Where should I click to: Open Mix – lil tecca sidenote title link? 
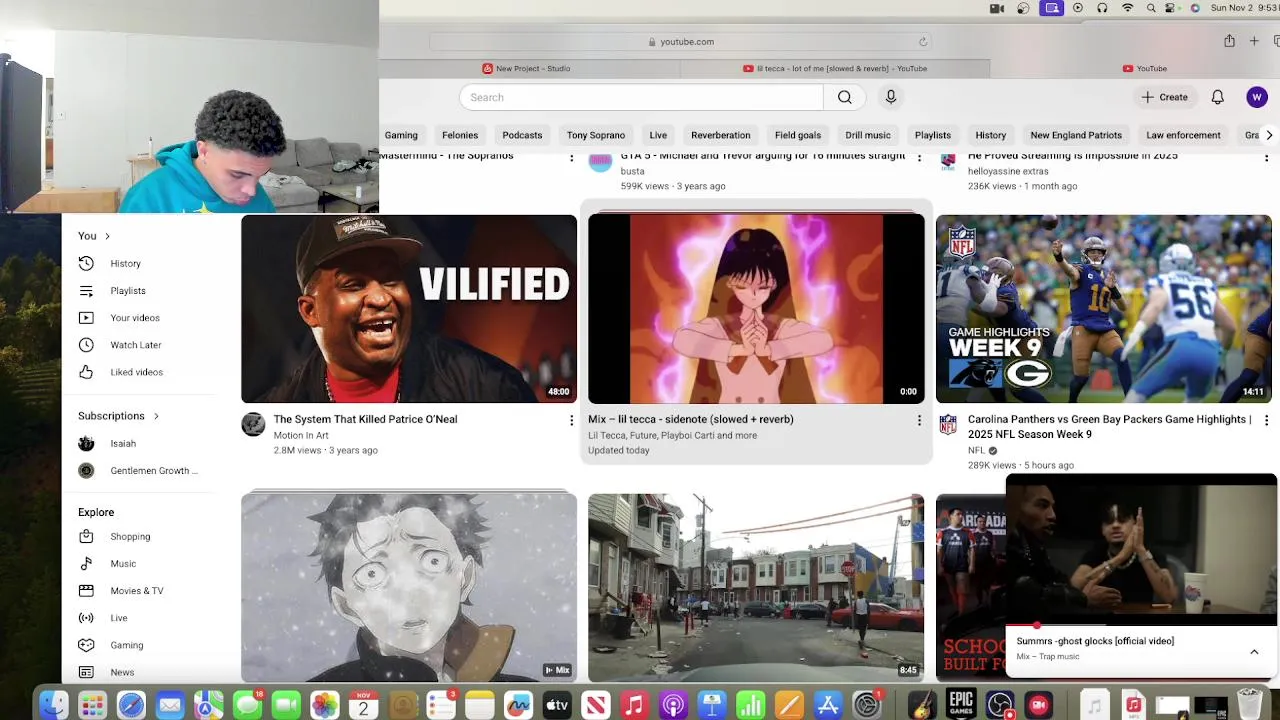pyautogui.click(x=691, y=419)
